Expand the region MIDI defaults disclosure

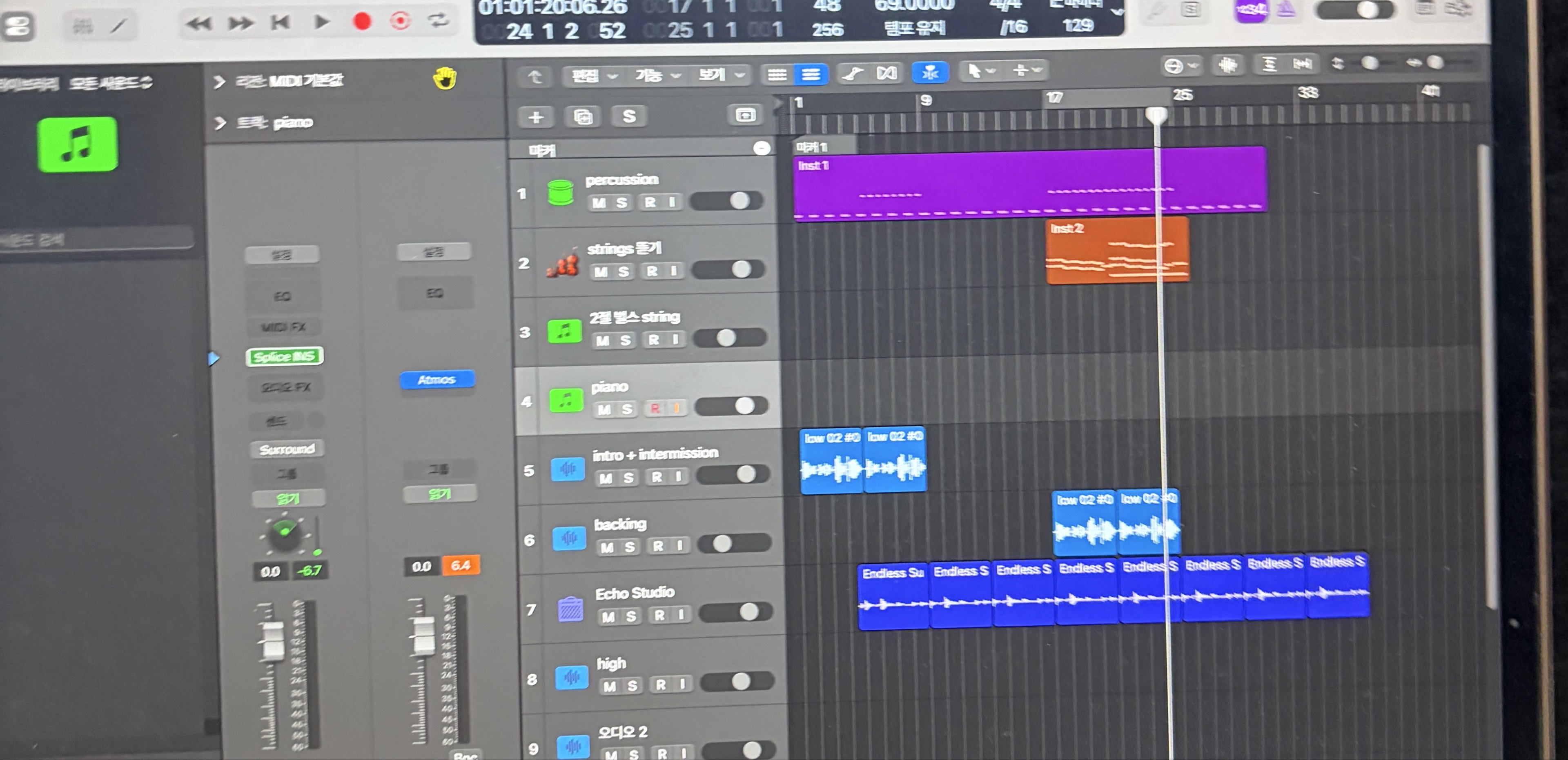220,82
